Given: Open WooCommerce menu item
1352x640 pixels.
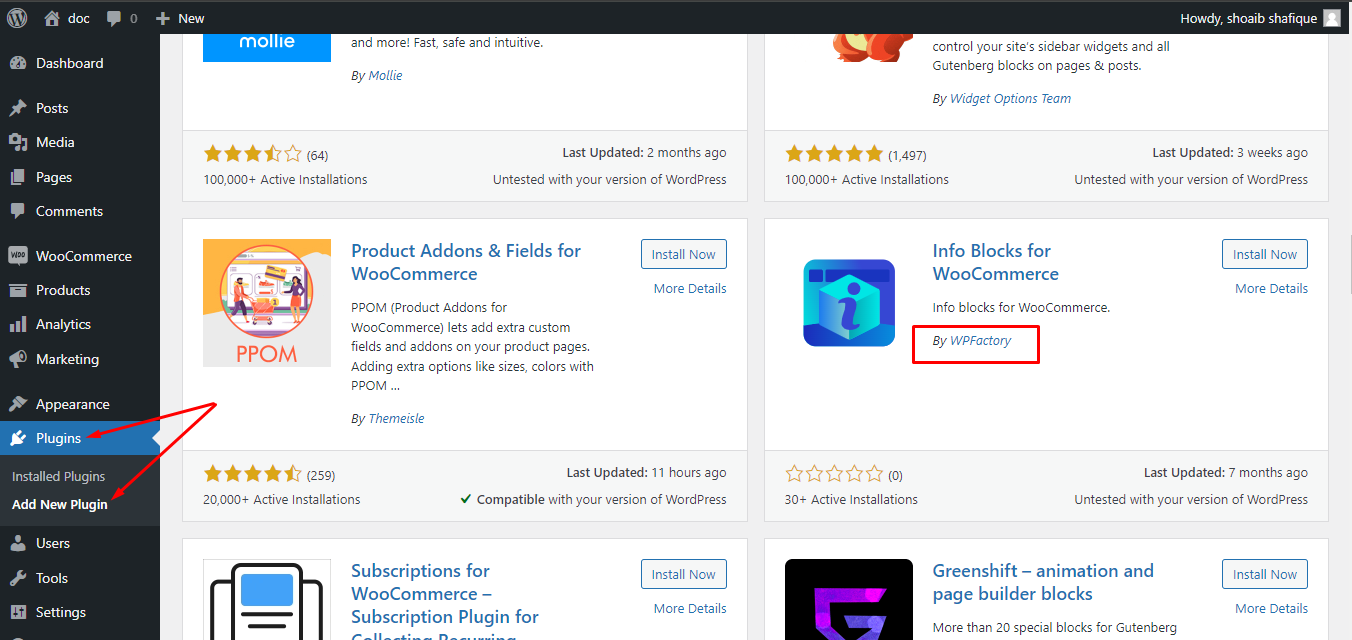Looking at the screenshot, I should (80, 256).
